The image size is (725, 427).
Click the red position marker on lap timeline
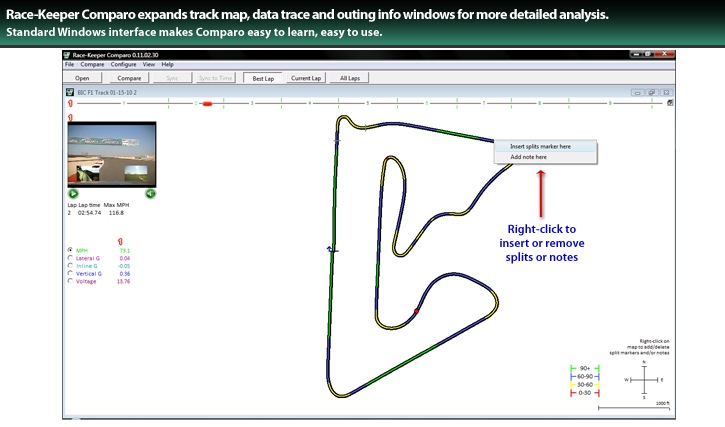(207, 102)
